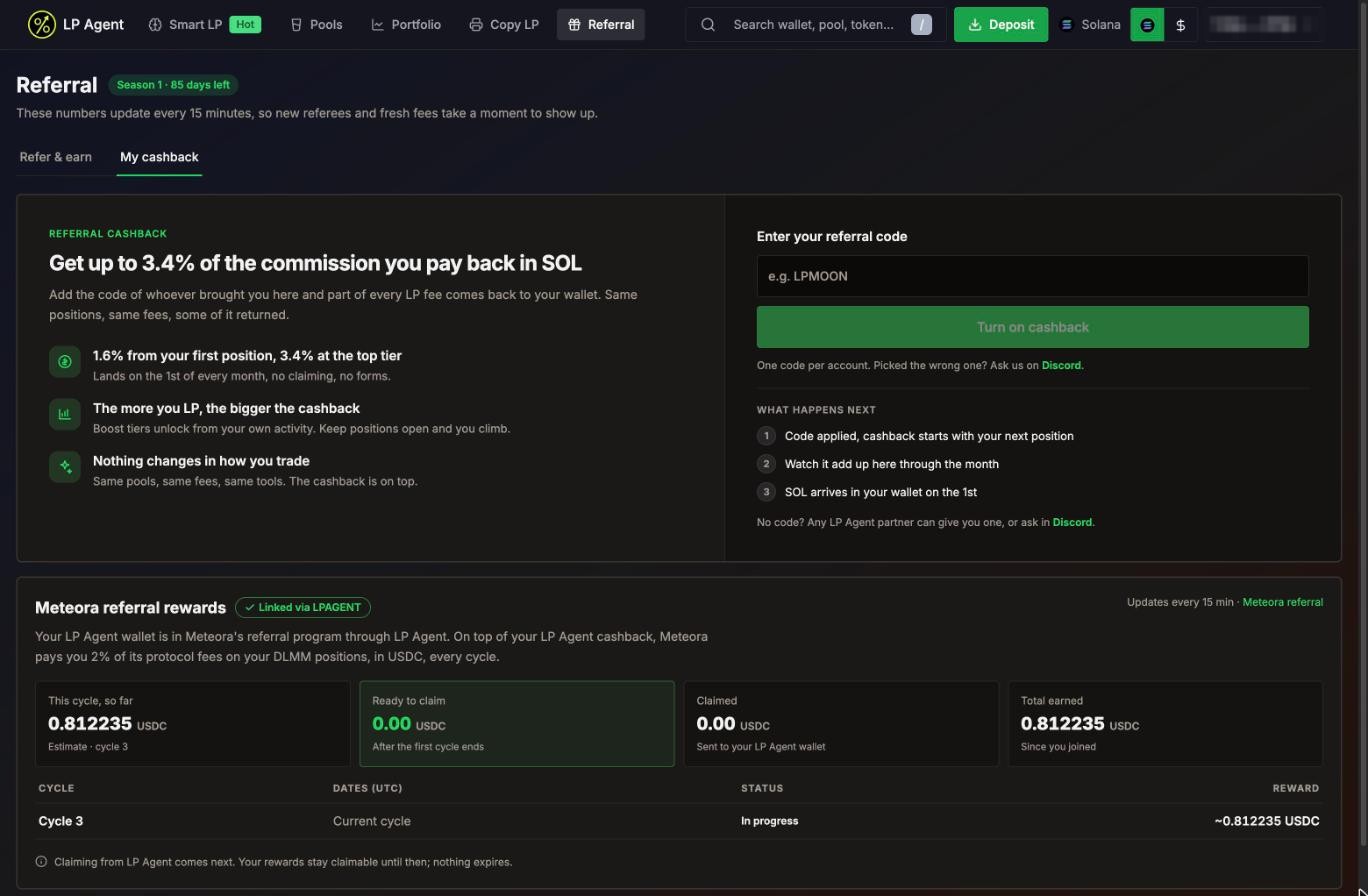This screenshot has width=1368, height=896.
Task: Select the Referral nav item
Action: pyautogui.click(x=601, y=24)
